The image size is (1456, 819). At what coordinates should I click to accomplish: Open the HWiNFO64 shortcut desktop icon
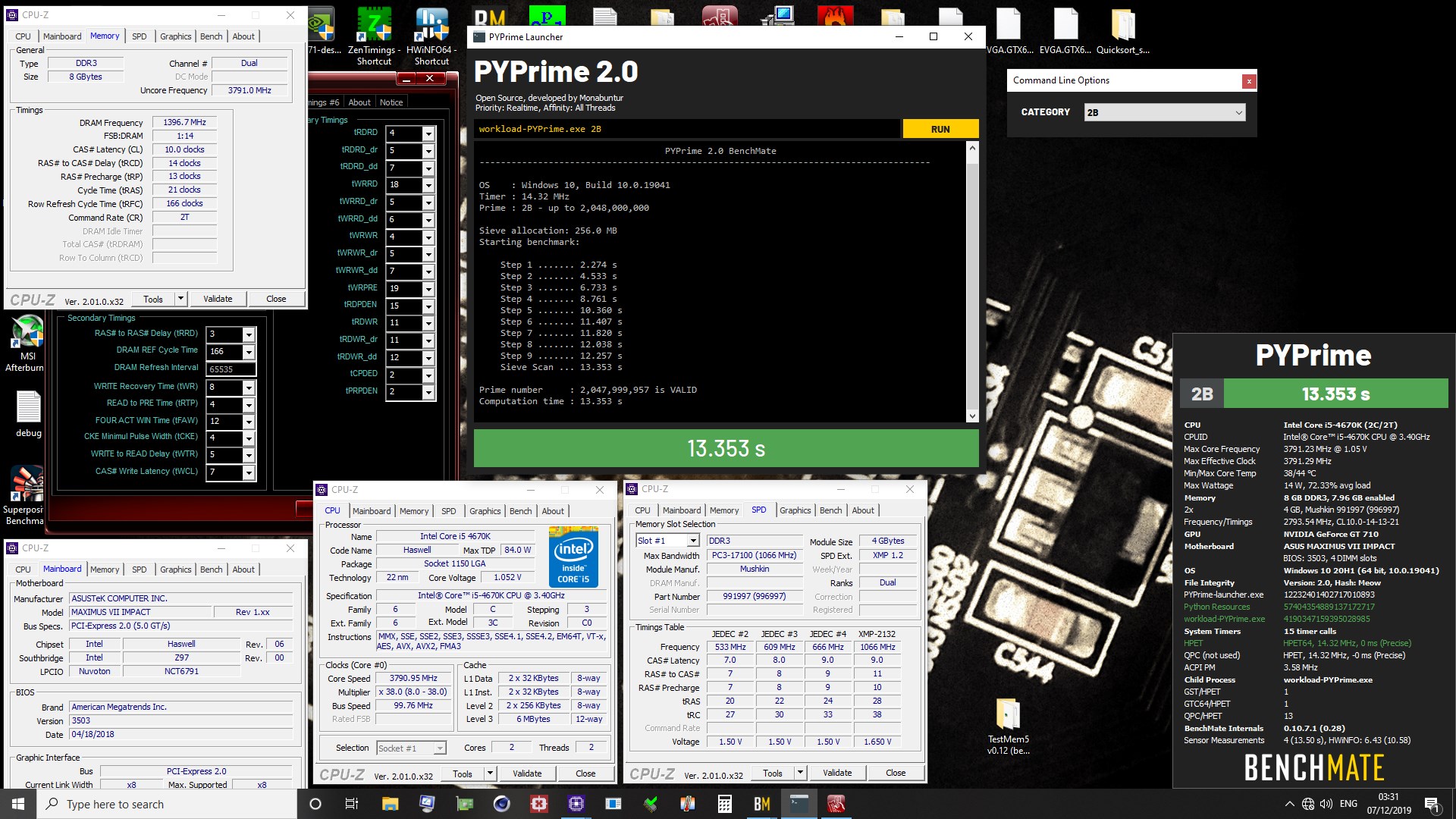tap(431, 36)
